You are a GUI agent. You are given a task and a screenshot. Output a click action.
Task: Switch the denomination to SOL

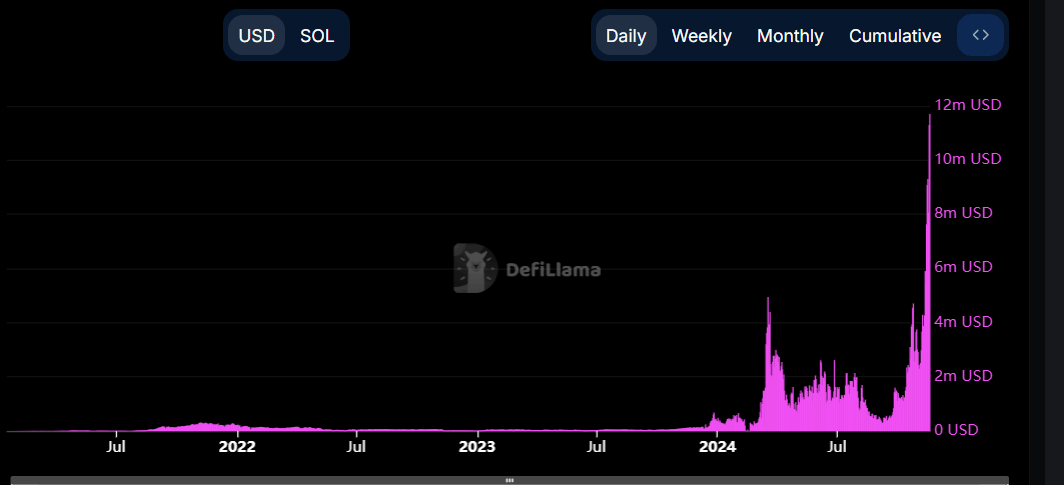317,36
